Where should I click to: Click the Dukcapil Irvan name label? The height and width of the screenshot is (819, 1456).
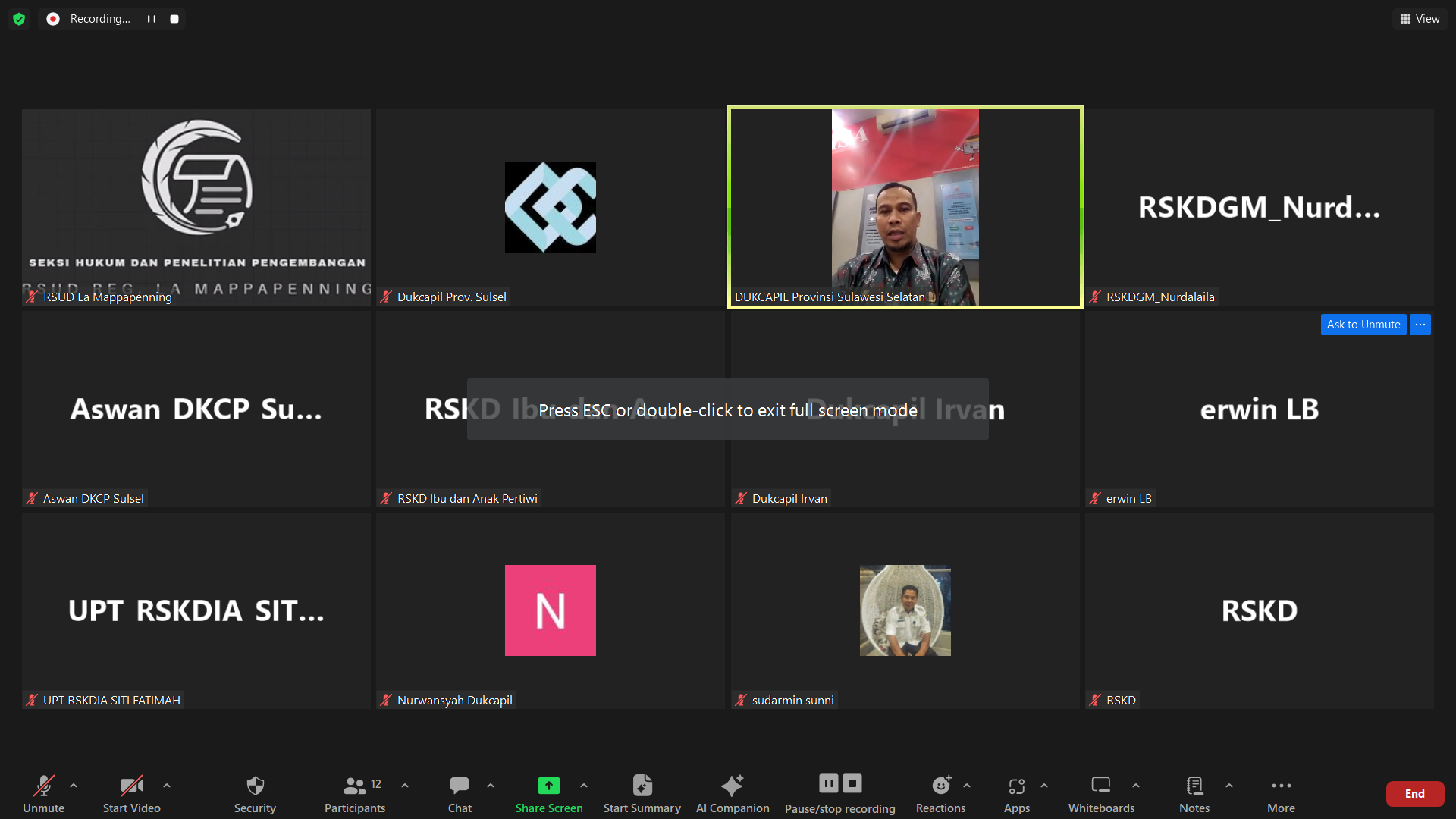coord(789,499)
